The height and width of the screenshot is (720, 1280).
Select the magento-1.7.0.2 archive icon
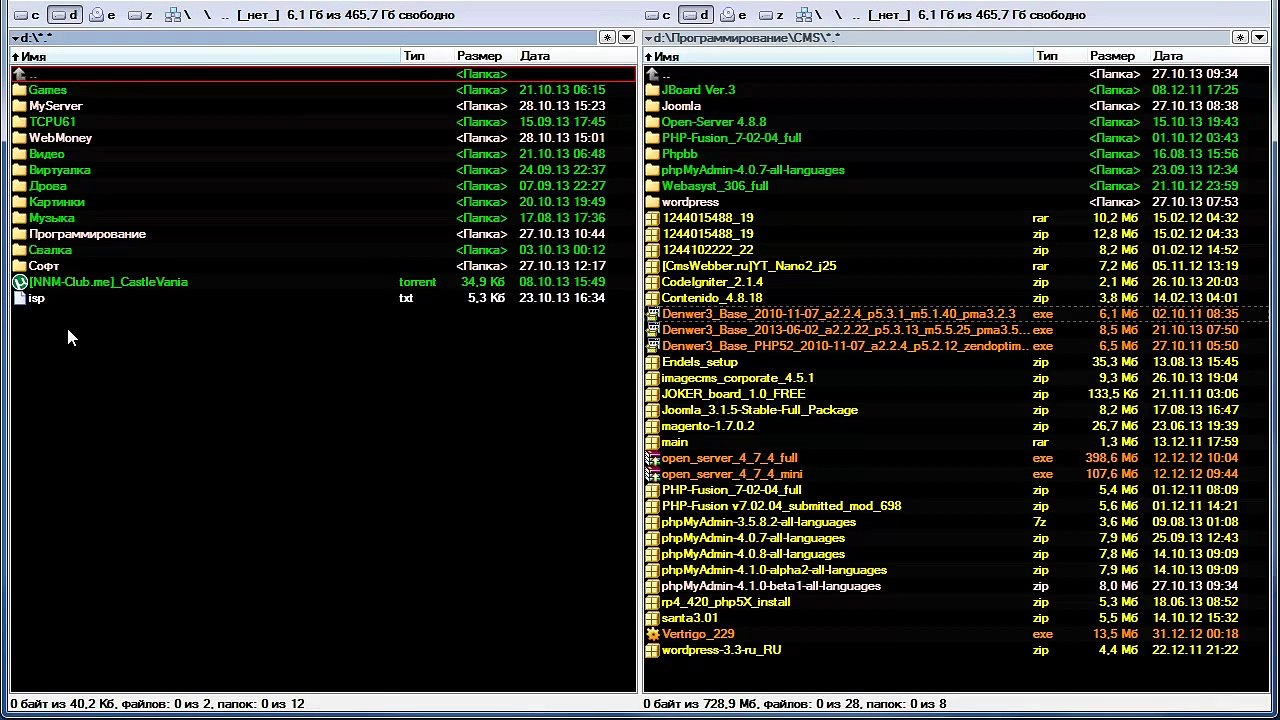point(653,426)
